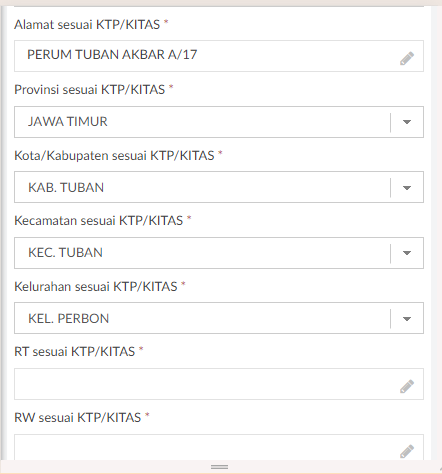The image size is (442, 474).
Task: Select the KEC. TUBAN combo box value
Action: pyautogui.click(x=65, y=252)
